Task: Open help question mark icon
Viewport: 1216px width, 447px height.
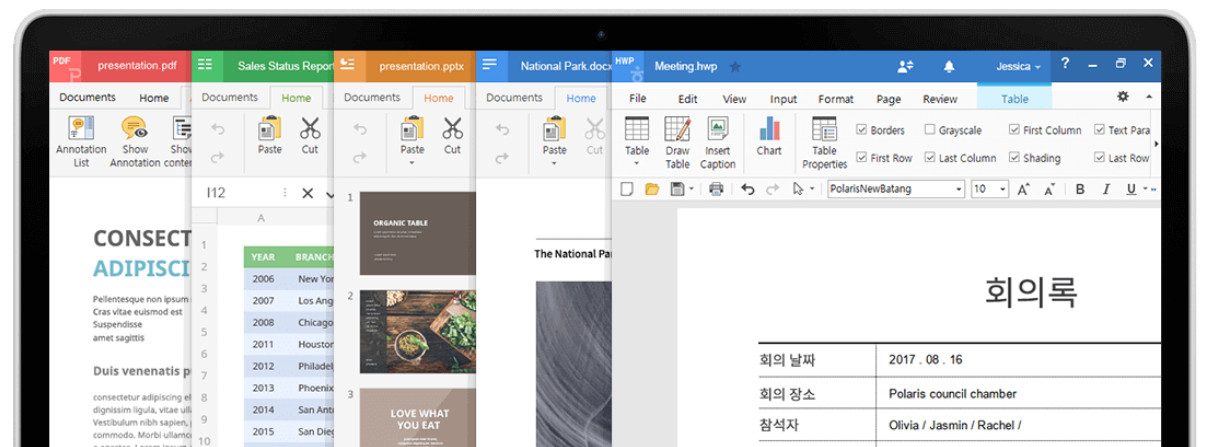Action: click(1065, 64)
